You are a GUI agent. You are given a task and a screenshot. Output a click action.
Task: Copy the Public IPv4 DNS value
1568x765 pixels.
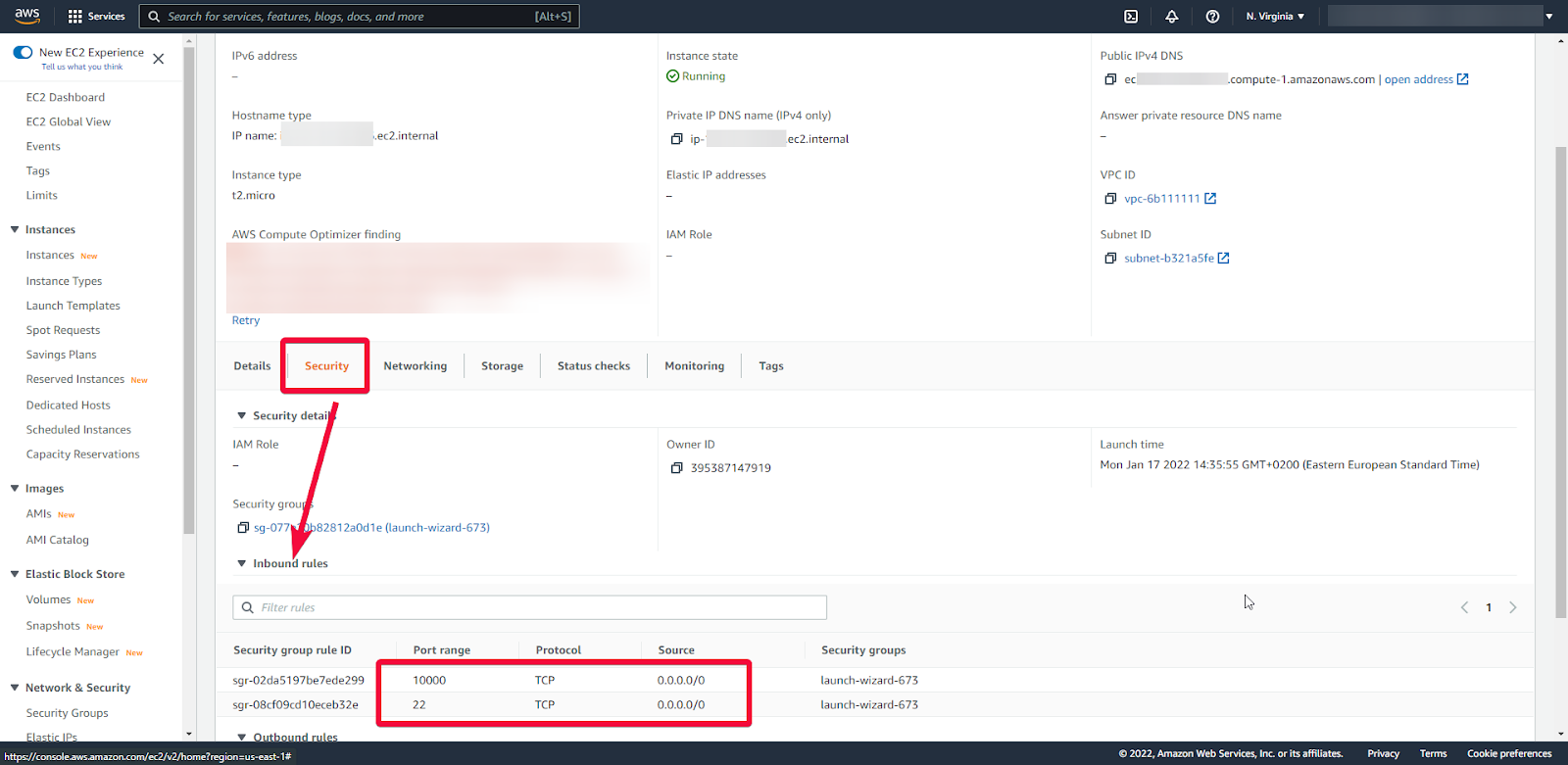click(1110, 79)
